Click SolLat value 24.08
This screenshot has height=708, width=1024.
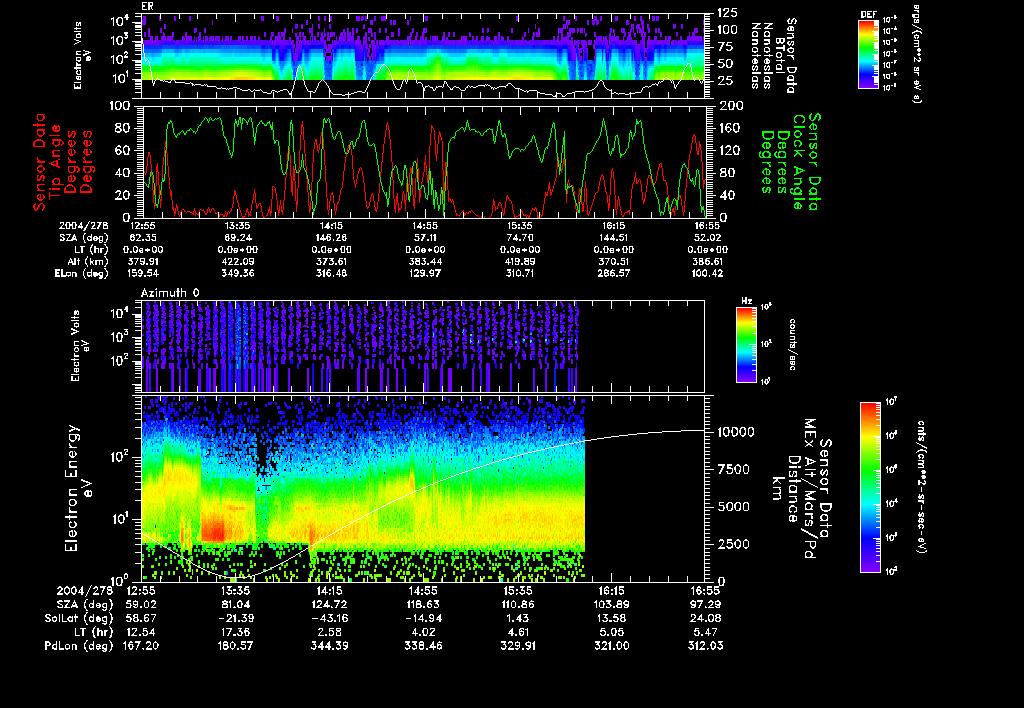(705, 619)
